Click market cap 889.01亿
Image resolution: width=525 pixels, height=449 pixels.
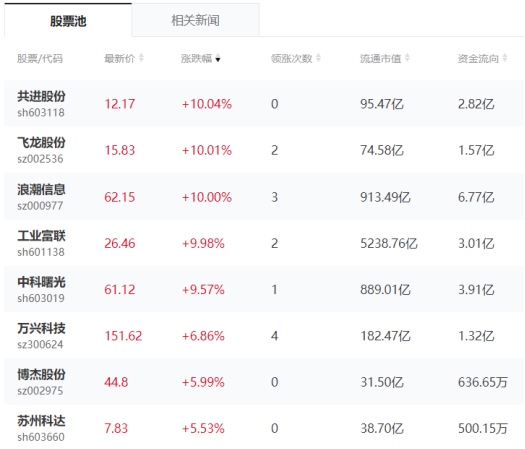pos(385,289)
